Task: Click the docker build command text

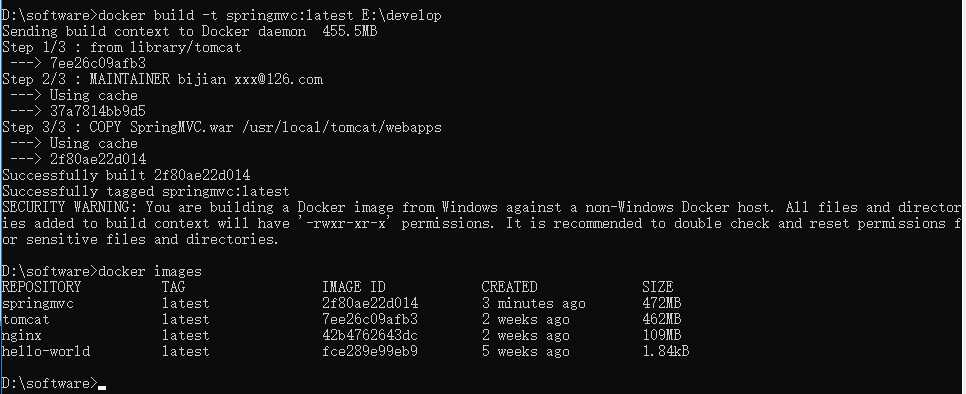Action: tap(270, 15)
